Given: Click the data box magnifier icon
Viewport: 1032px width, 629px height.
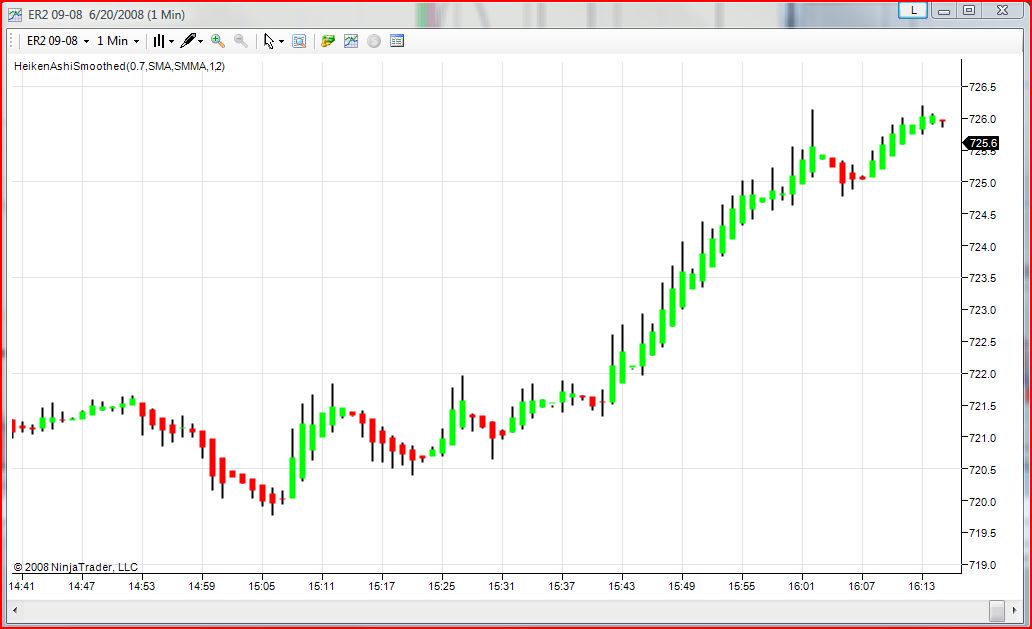Looking at the screenshot, I should click(299, 41).
